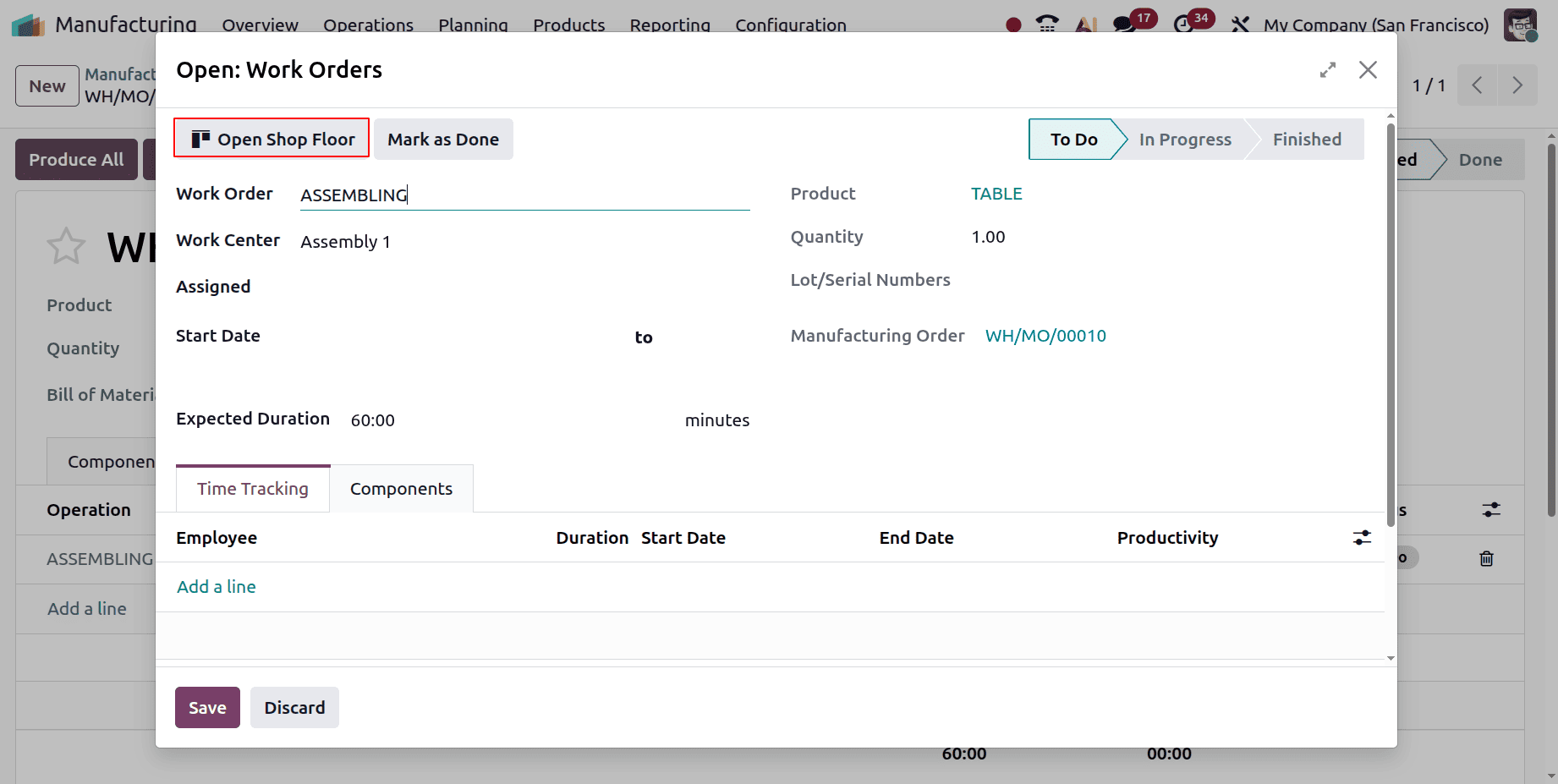The image size is (1558, 784).
Task: Add a line in background operations list
Action: click(x=87, y=609)
